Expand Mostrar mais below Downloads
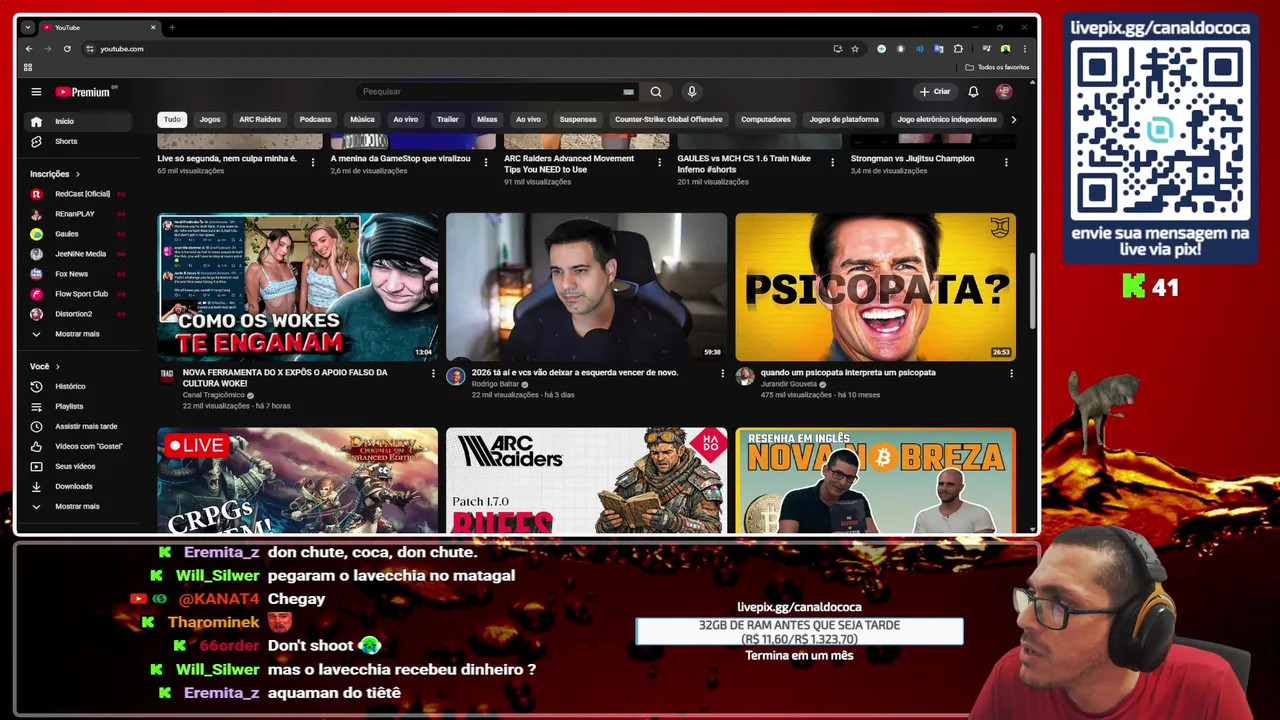Image resolution: width=1280 pixels, height=720 pixels. coord(78,506)
